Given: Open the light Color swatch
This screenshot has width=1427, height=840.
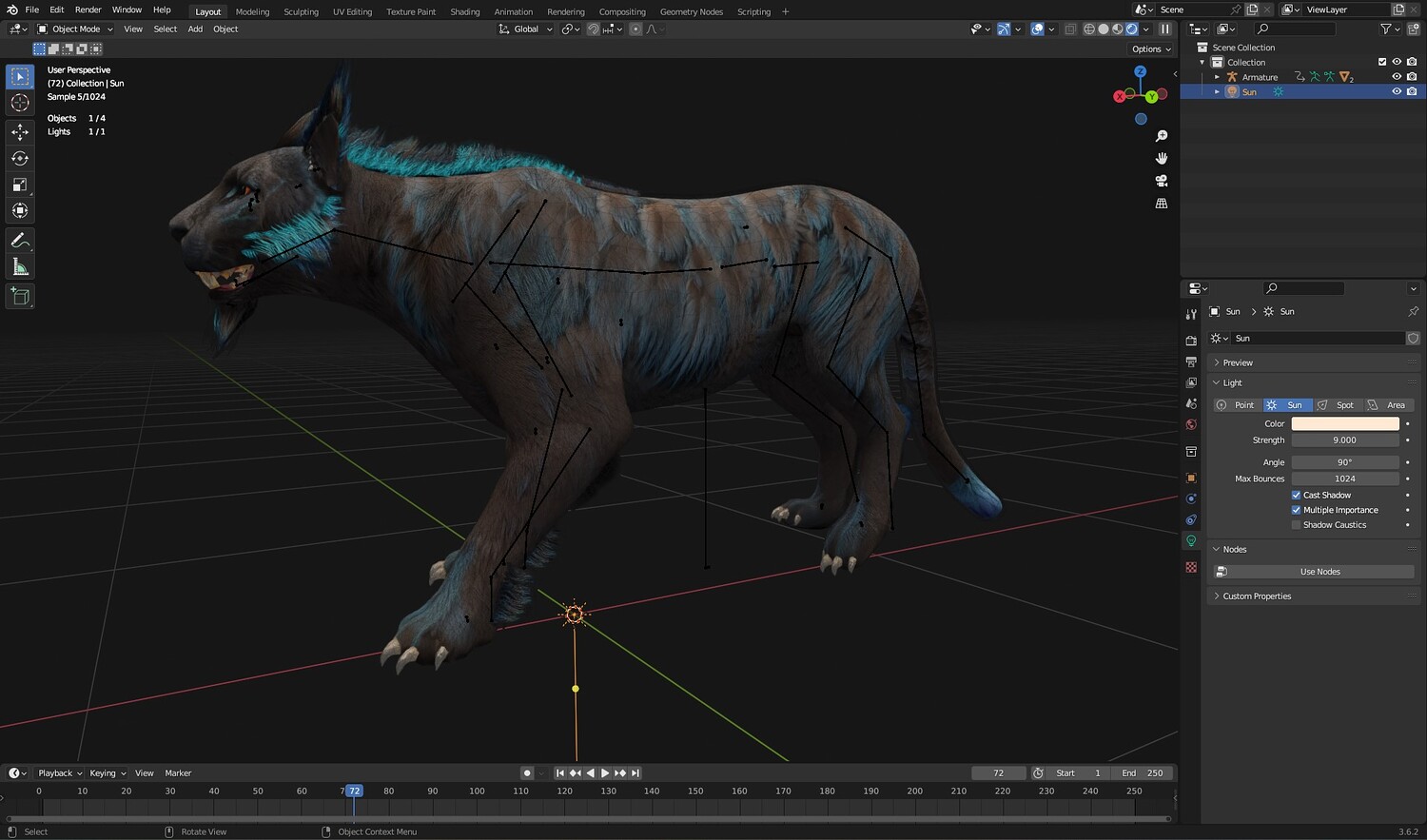Looking at the screenshot, I should 1344,423.
